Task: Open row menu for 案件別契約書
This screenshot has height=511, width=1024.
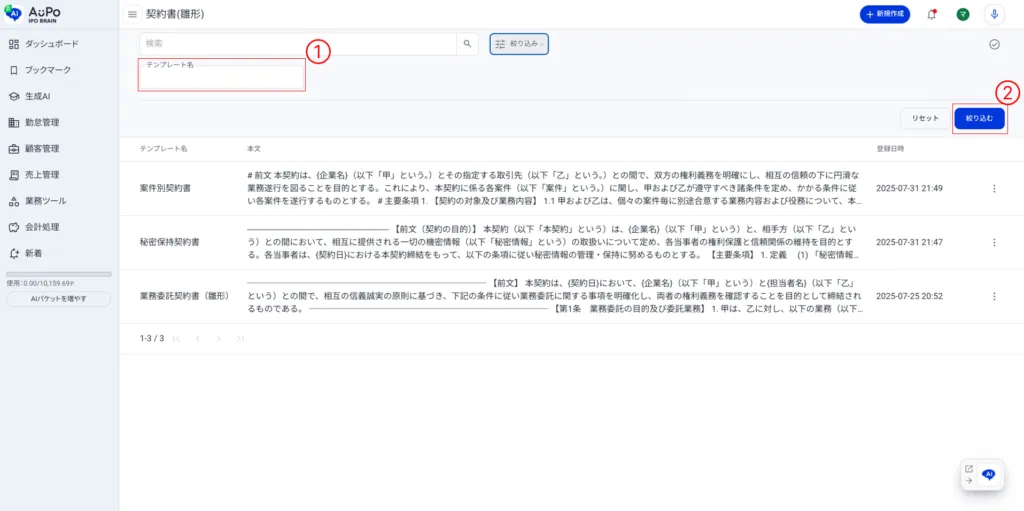Action: (x=994, y=188)
